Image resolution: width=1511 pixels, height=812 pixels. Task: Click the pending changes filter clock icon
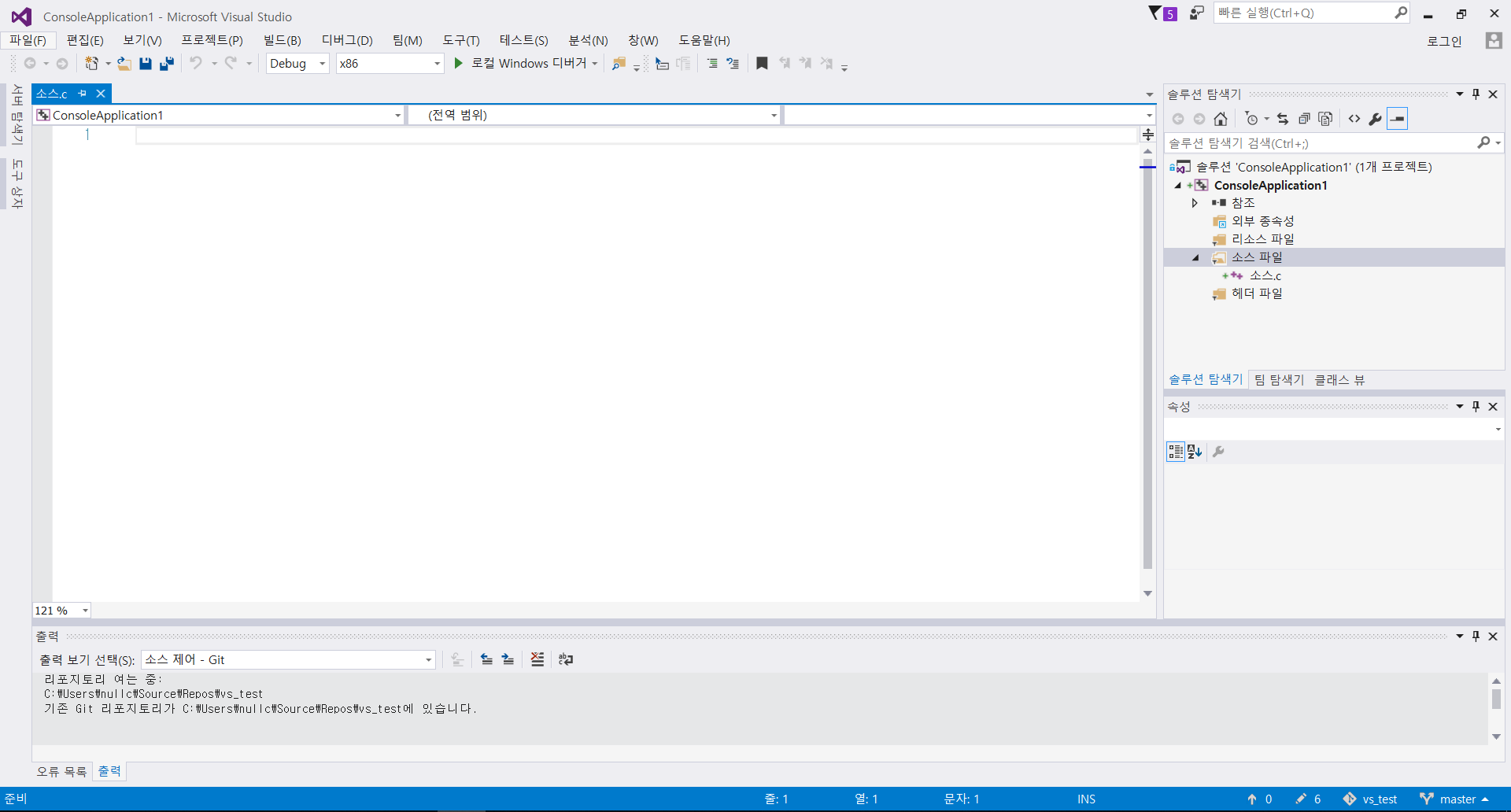pyautogui.click(x=1252, y=119)
